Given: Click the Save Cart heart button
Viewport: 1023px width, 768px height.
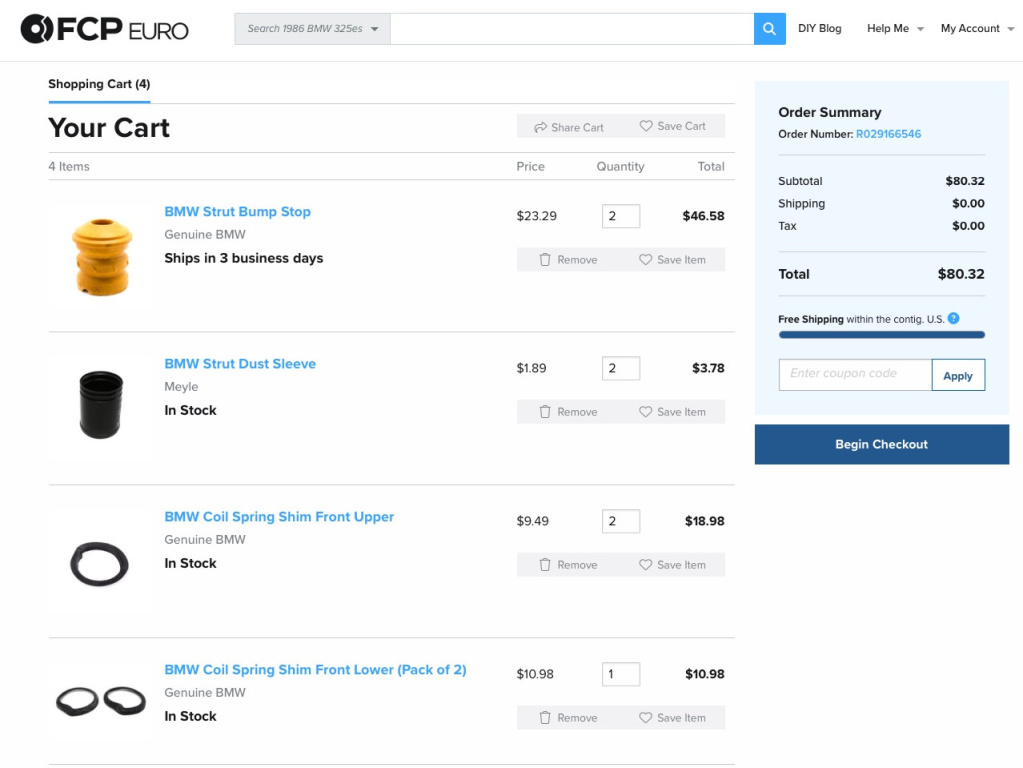Looking at the screenshot, I should [x=673, y=126].
